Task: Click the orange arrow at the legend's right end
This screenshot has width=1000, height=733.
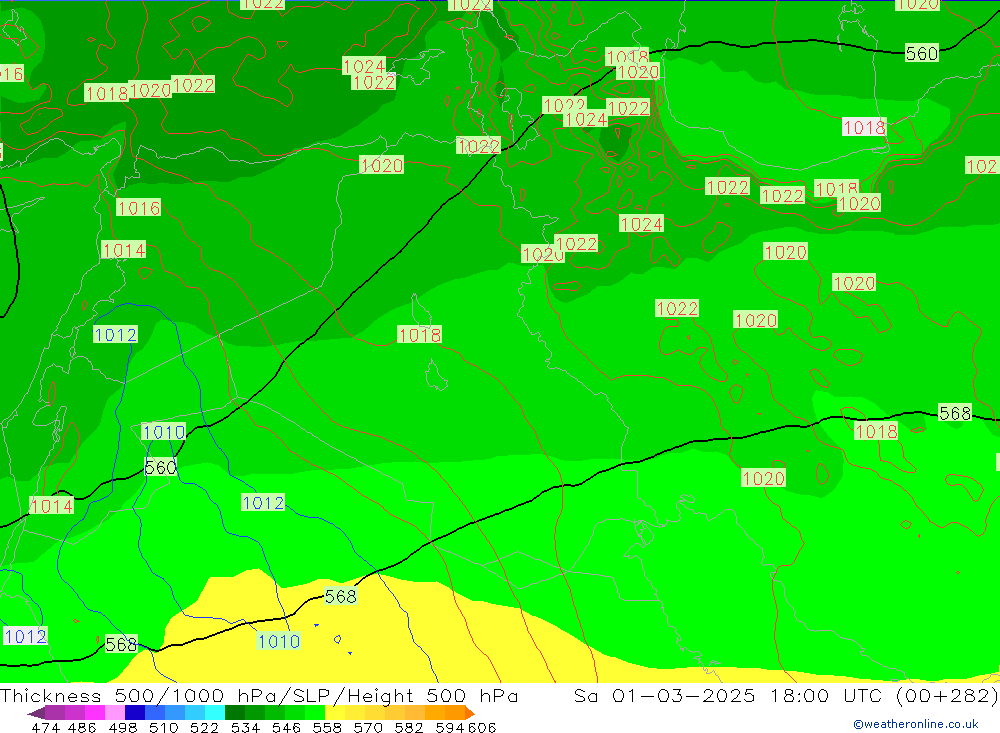Action: coord(470,713)
